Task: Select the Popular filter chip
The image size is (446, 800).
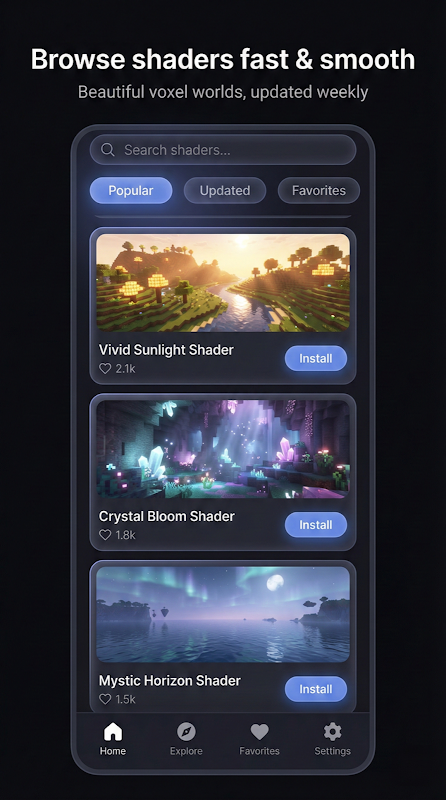Action: (131, 190)
